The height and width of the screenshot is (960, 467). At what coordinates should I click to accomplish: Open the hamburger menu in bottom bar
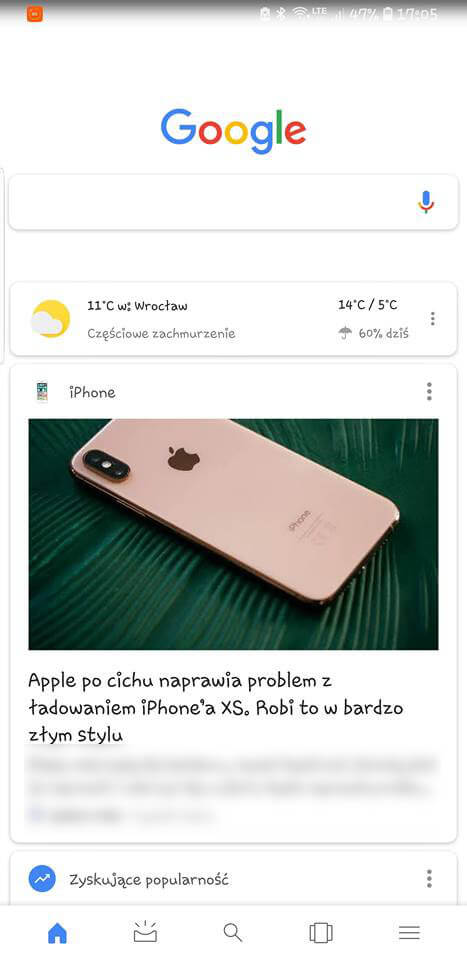(x=409, y=933)
